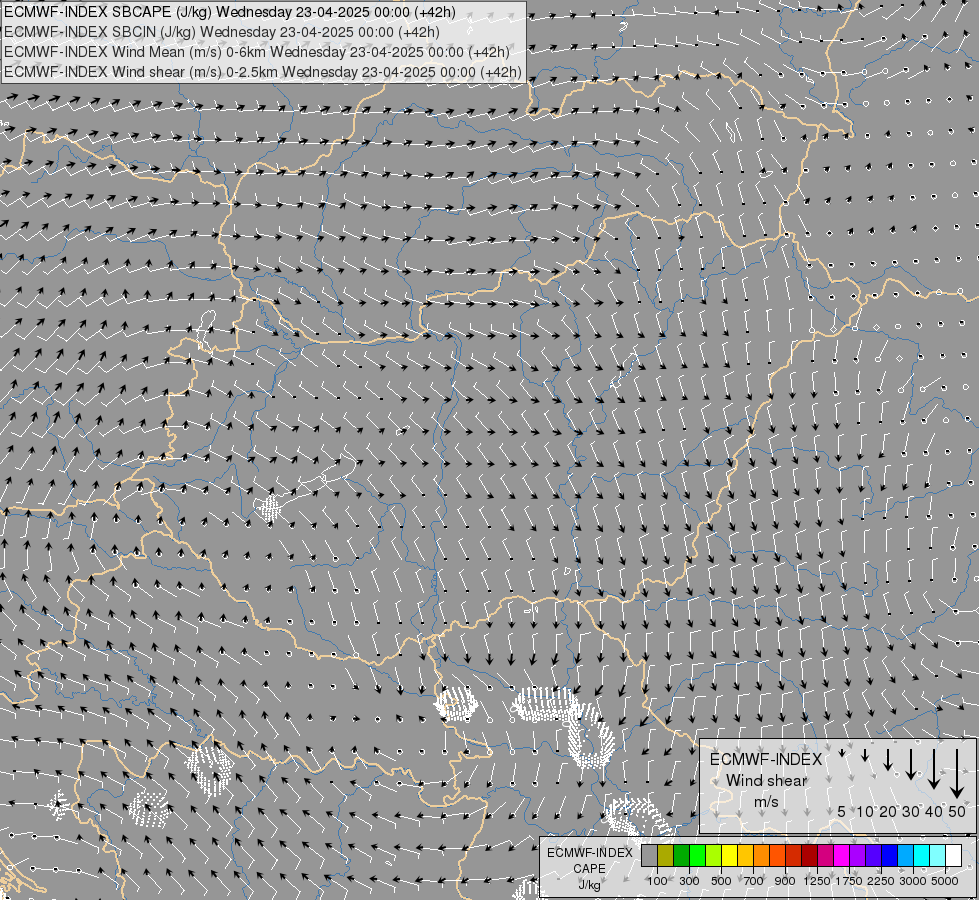Select the magenta CAPE legend swatch
The height and width of the screenshot is (900, 979).
tap(841, 855)
